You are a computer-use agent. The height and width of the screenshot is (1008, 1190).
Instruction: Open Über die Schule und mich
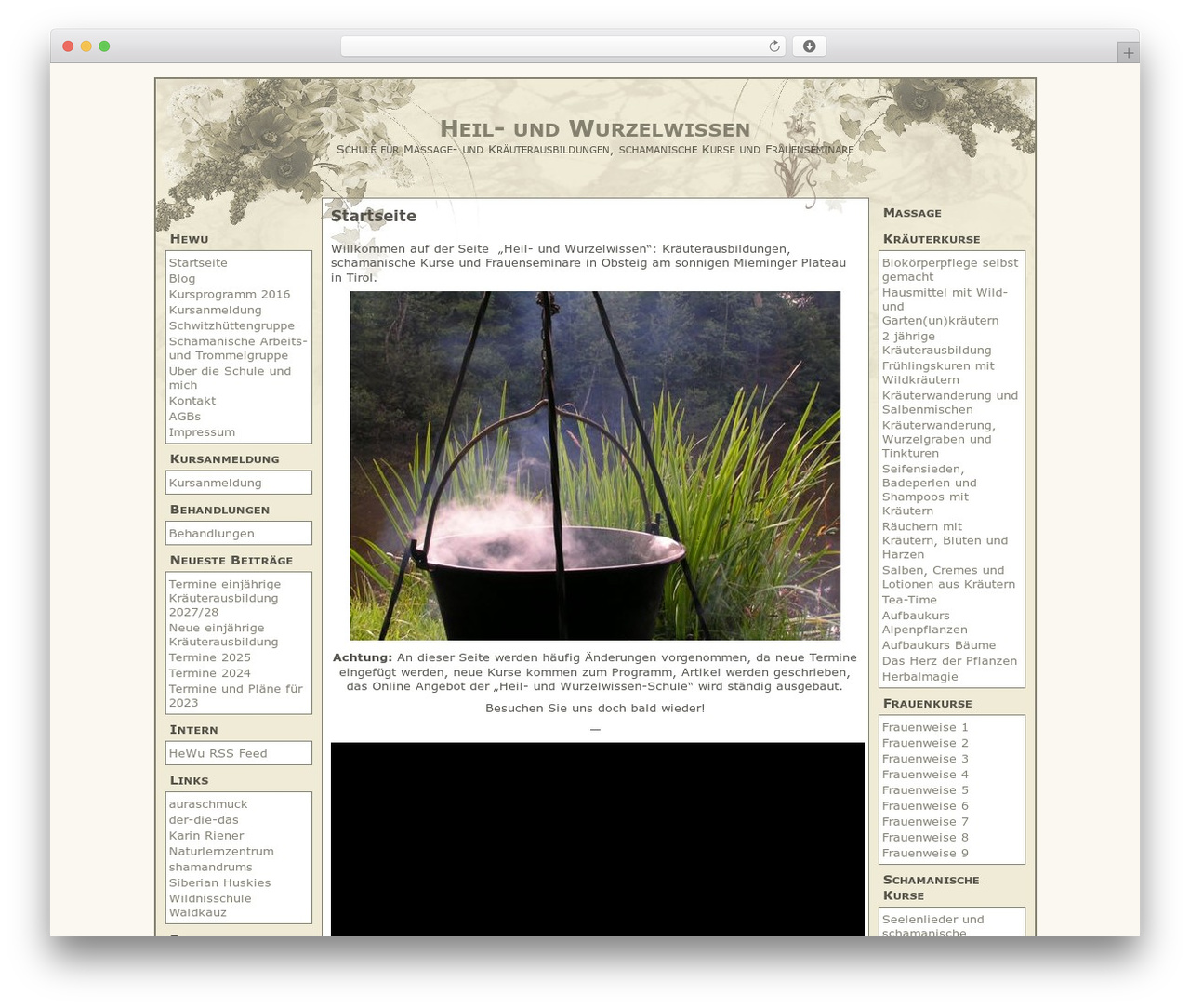pos(230,378)
